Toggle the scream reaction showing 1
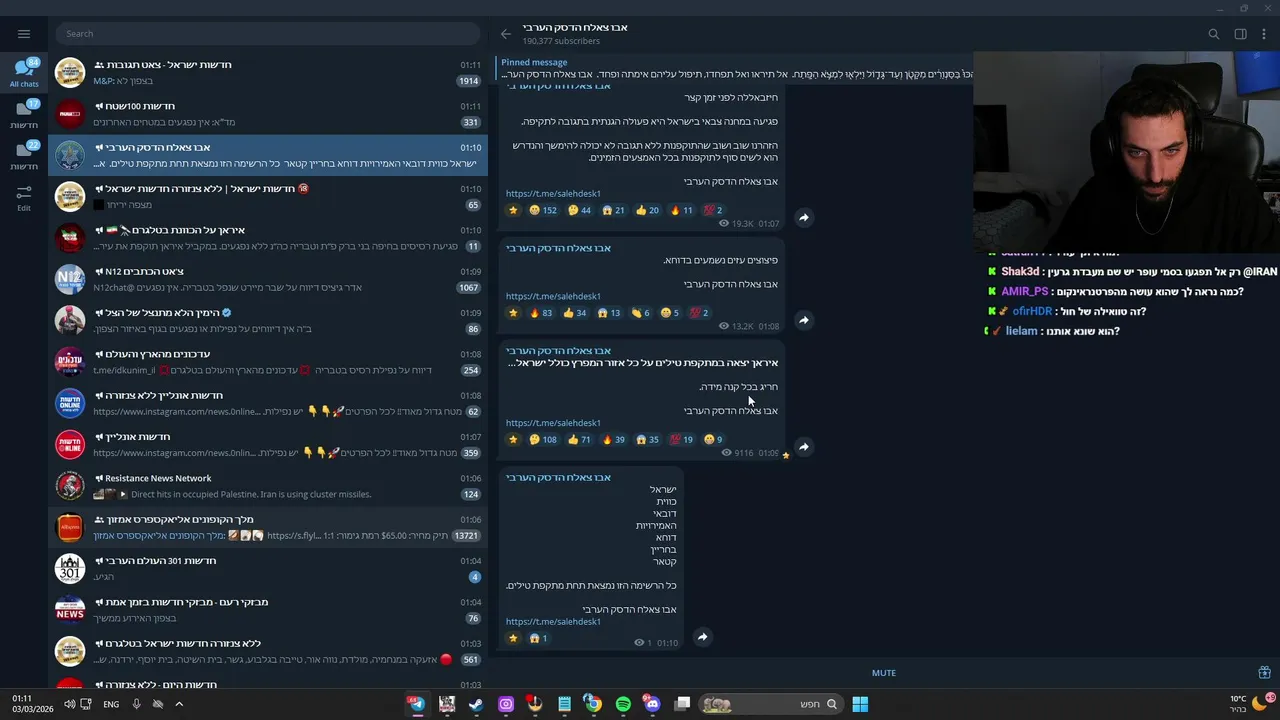Screen dimensions: 1280x720 click(538, 638)
